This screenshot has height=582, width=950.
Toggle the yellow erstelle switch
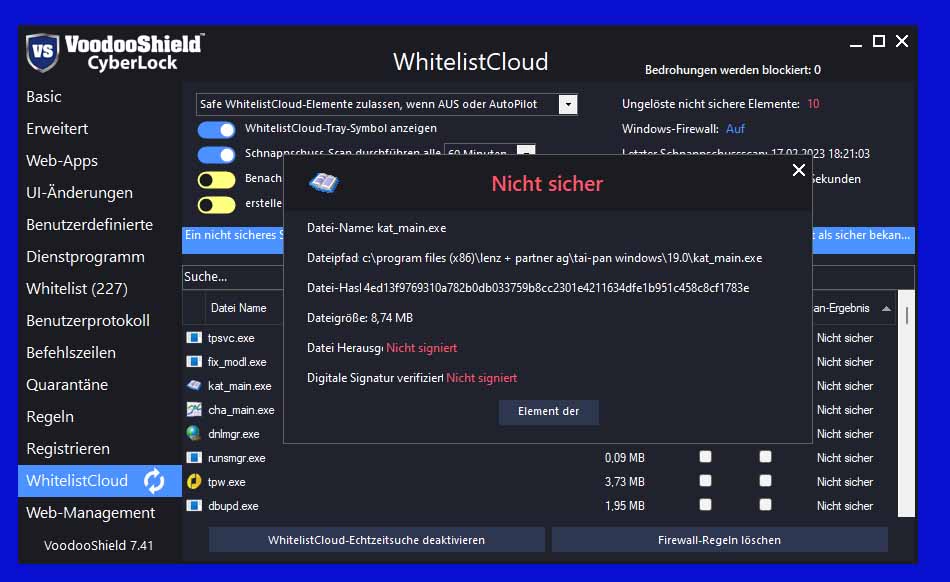(216, 205)
